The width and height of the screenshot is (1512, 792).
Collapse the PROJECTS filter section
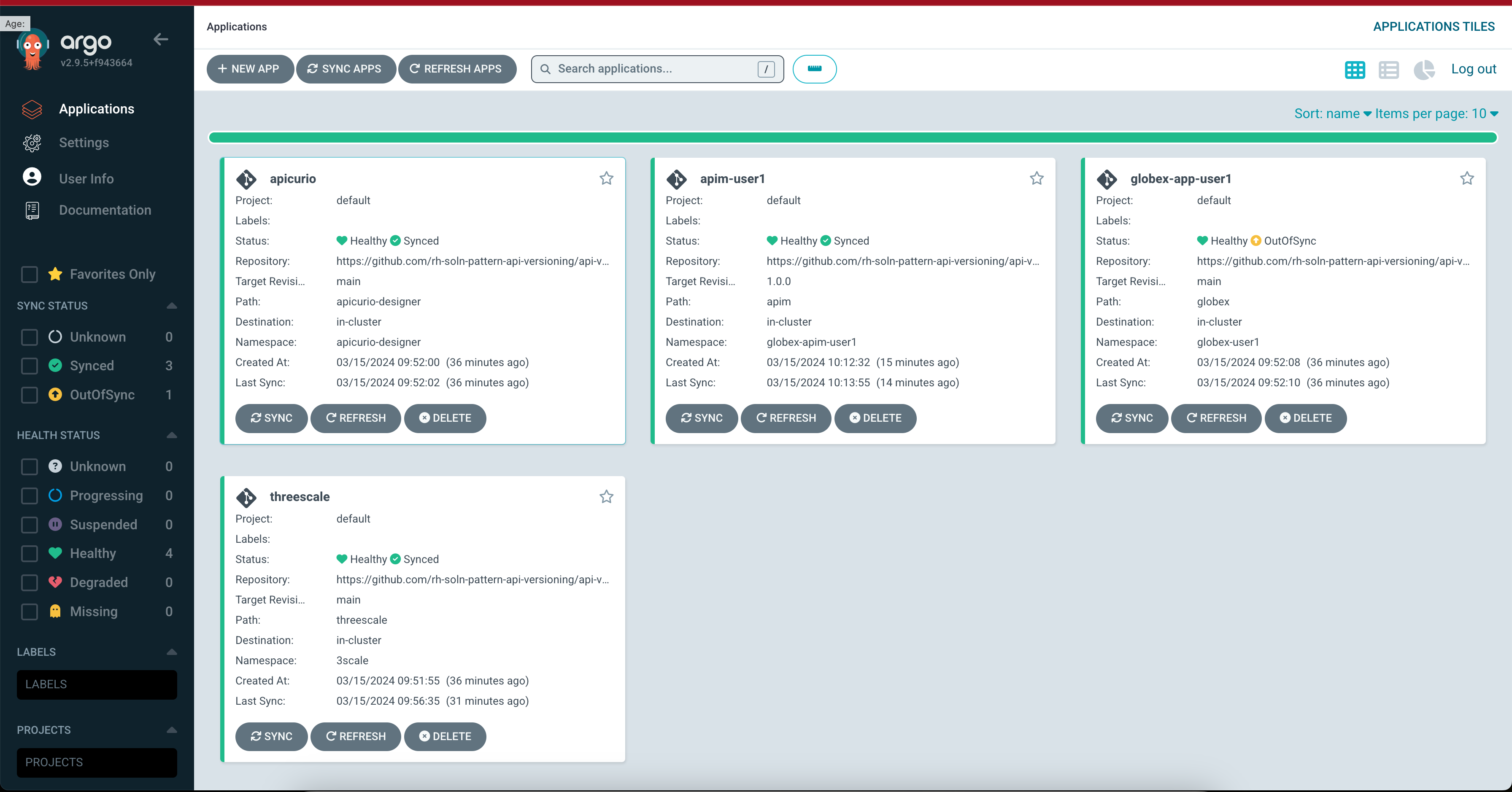171,730
